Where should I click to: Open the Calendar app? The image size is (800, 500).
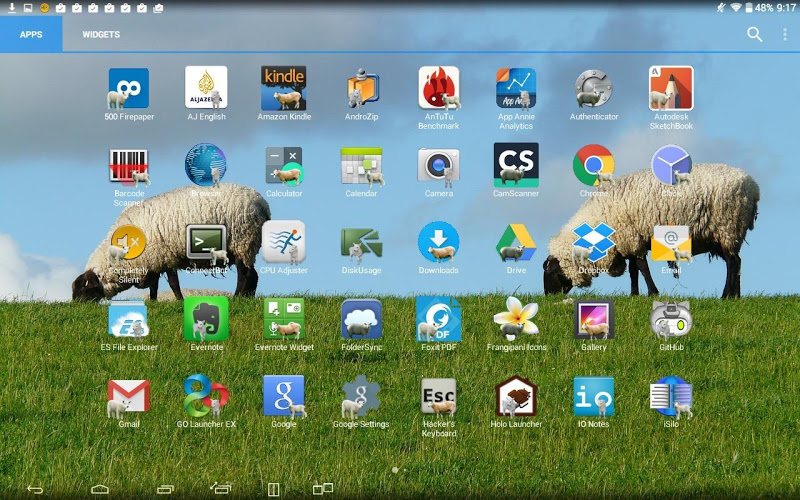pos(361,166)
